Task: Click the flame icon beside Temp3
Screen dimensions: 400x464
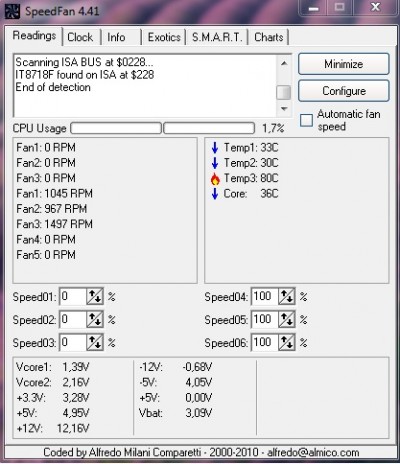Action: pyautogui.click(x=215, y=178)
